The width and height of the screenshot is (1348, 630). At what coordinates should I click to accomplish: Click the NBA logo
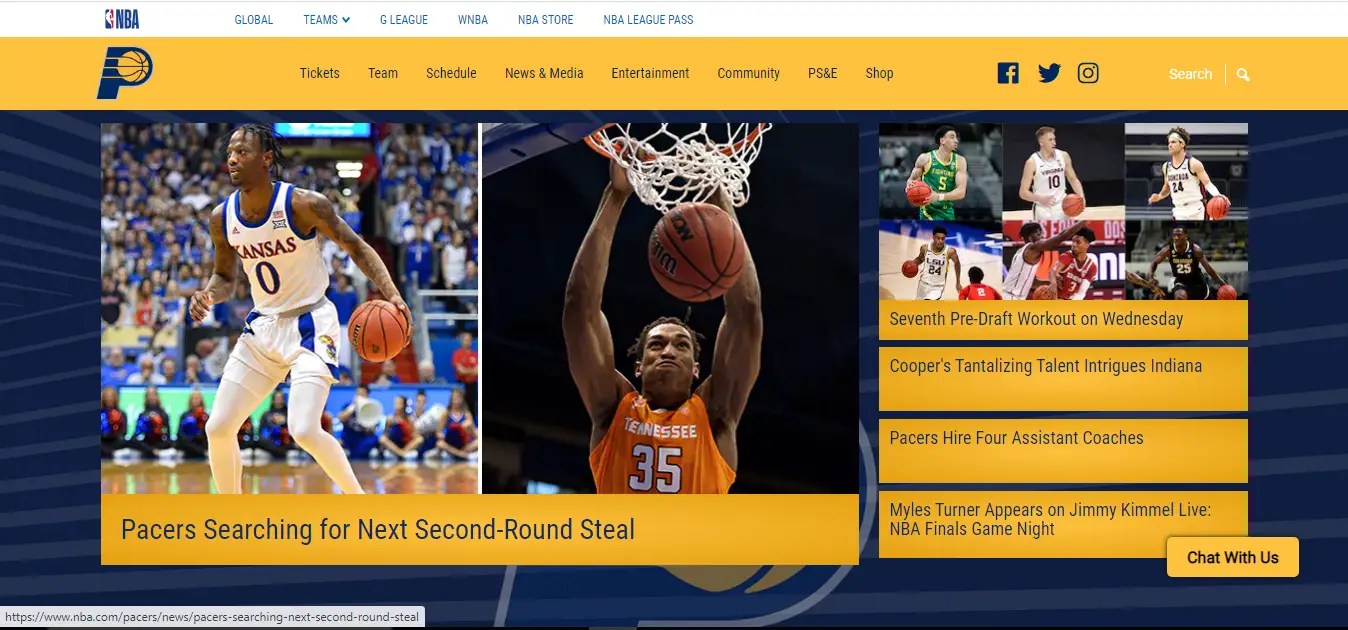[x=120, y=18]
